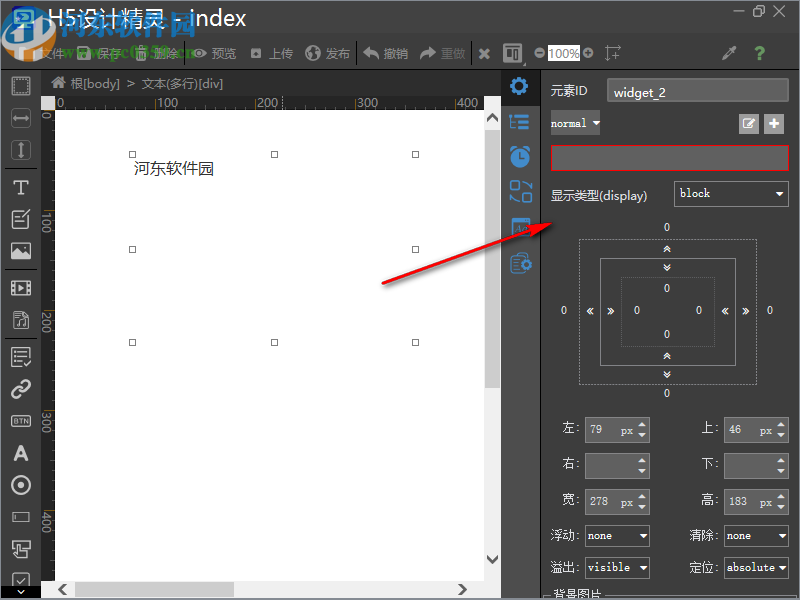This screenshot has height=600, width=800.
Task: Increase the 左 left value with stepper
Action: point(642,424)
